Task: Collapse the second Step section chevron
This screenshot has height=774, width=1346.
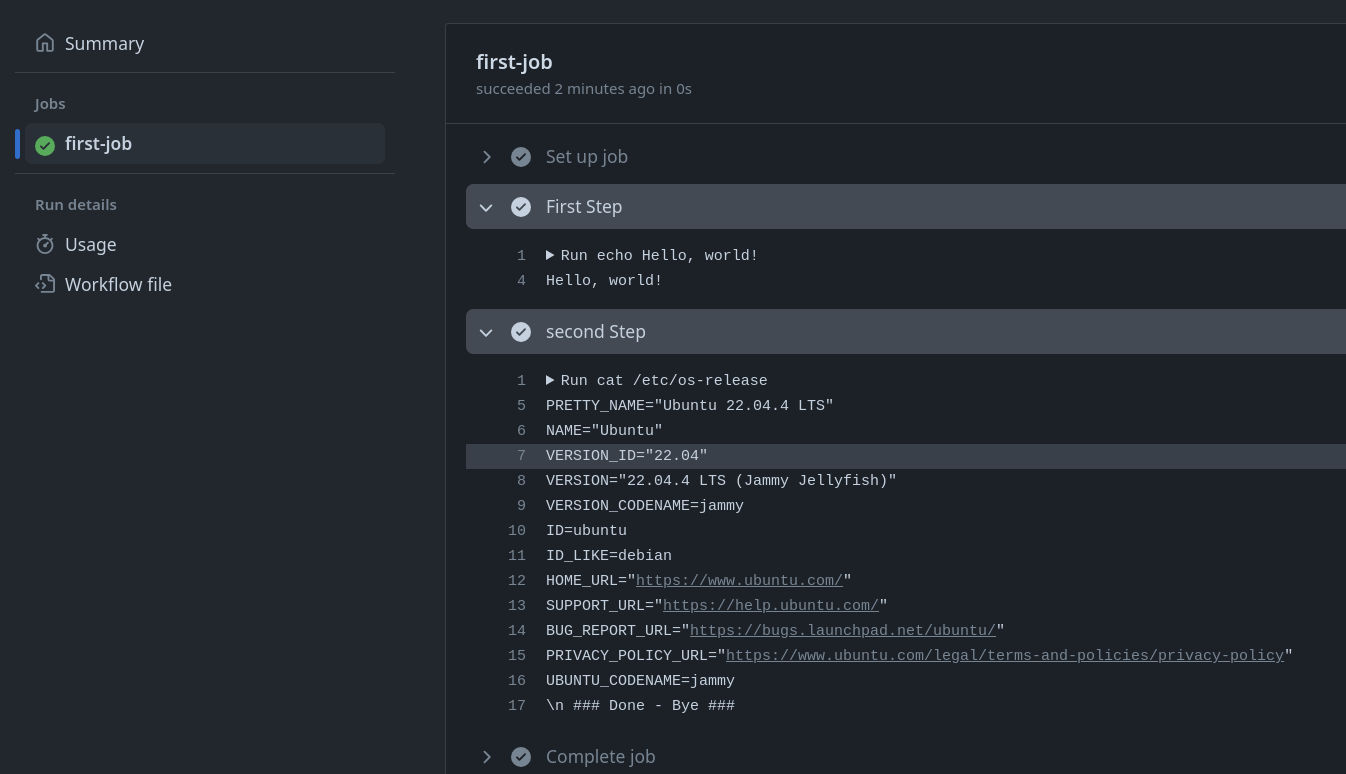Action: [487, 332]
